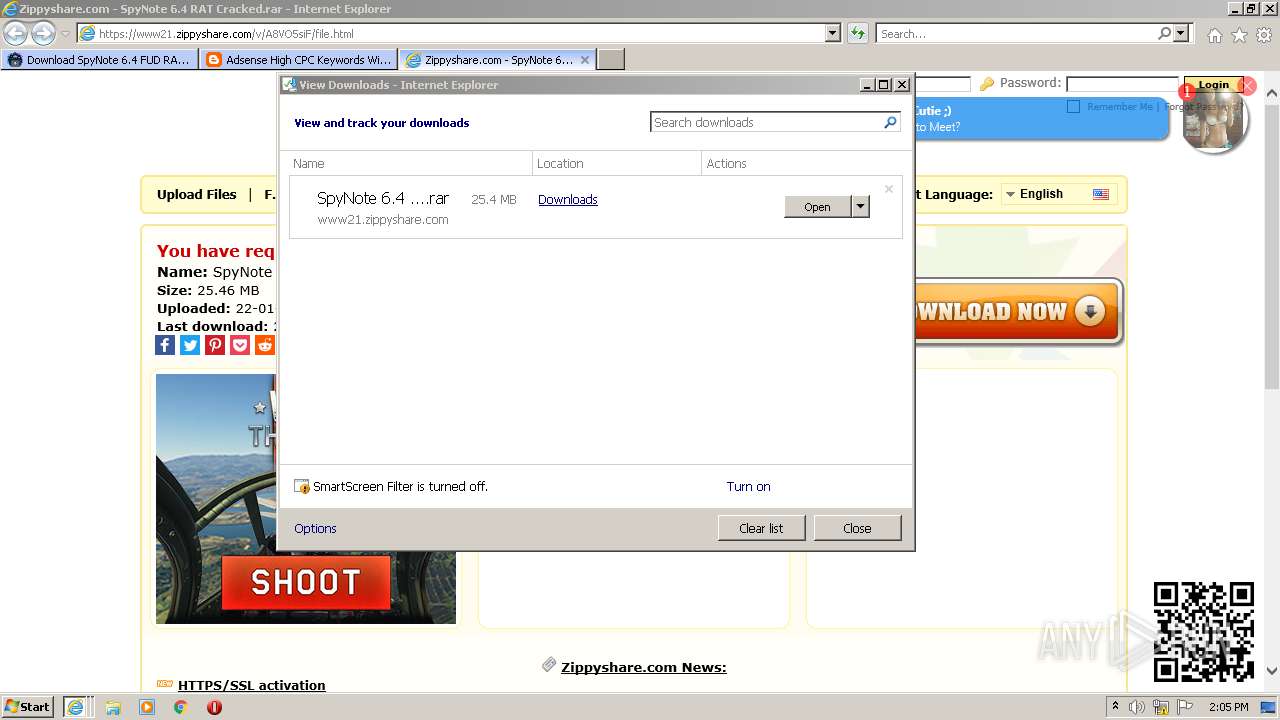Image resolution: width=1280 pixels, height=720 pixels.
Task: Click the Clear list button
Action: pyautogui.click(x=761, y=528)
